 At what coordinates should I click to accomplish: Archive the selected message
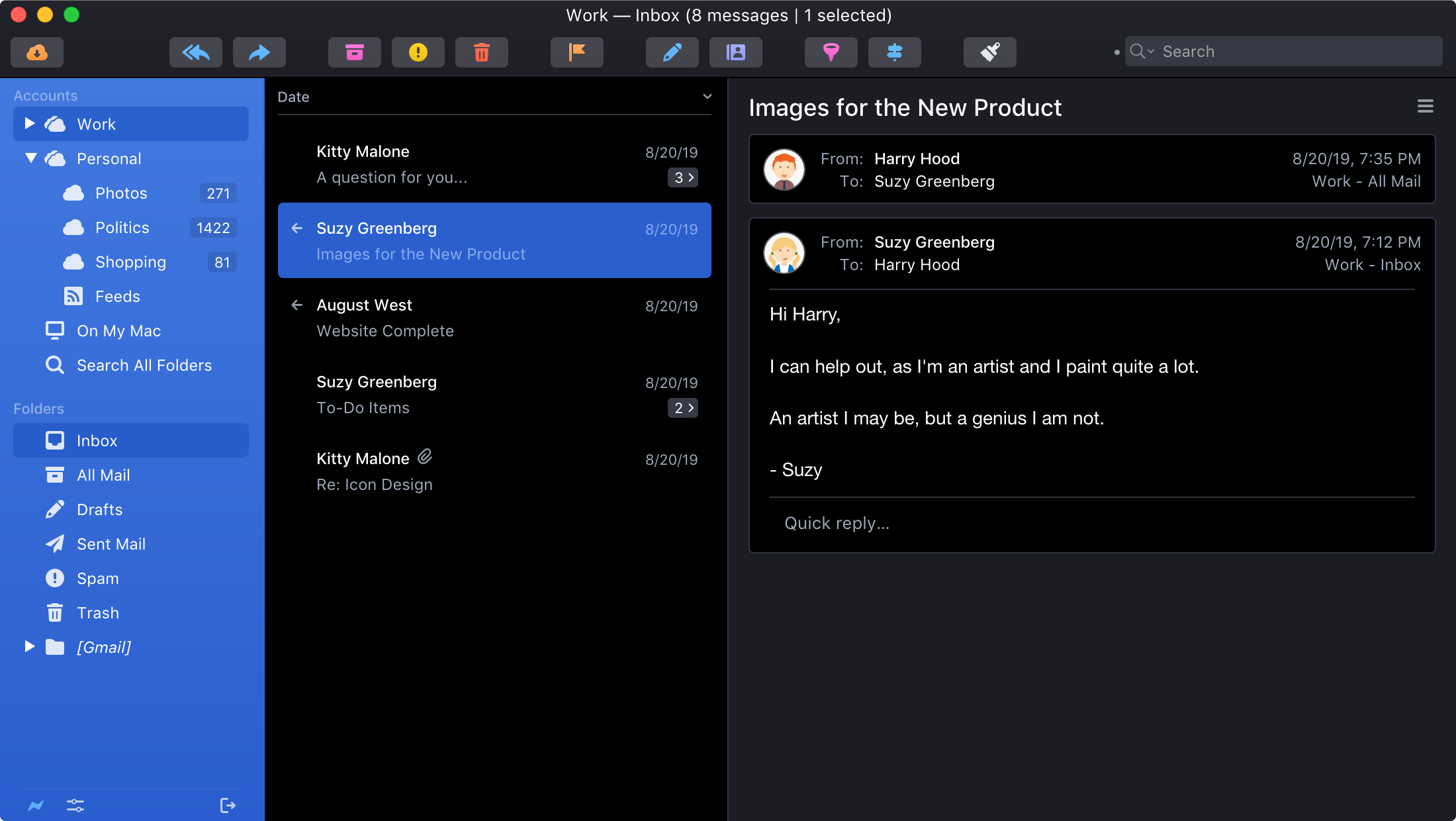[x=354, y=52]
